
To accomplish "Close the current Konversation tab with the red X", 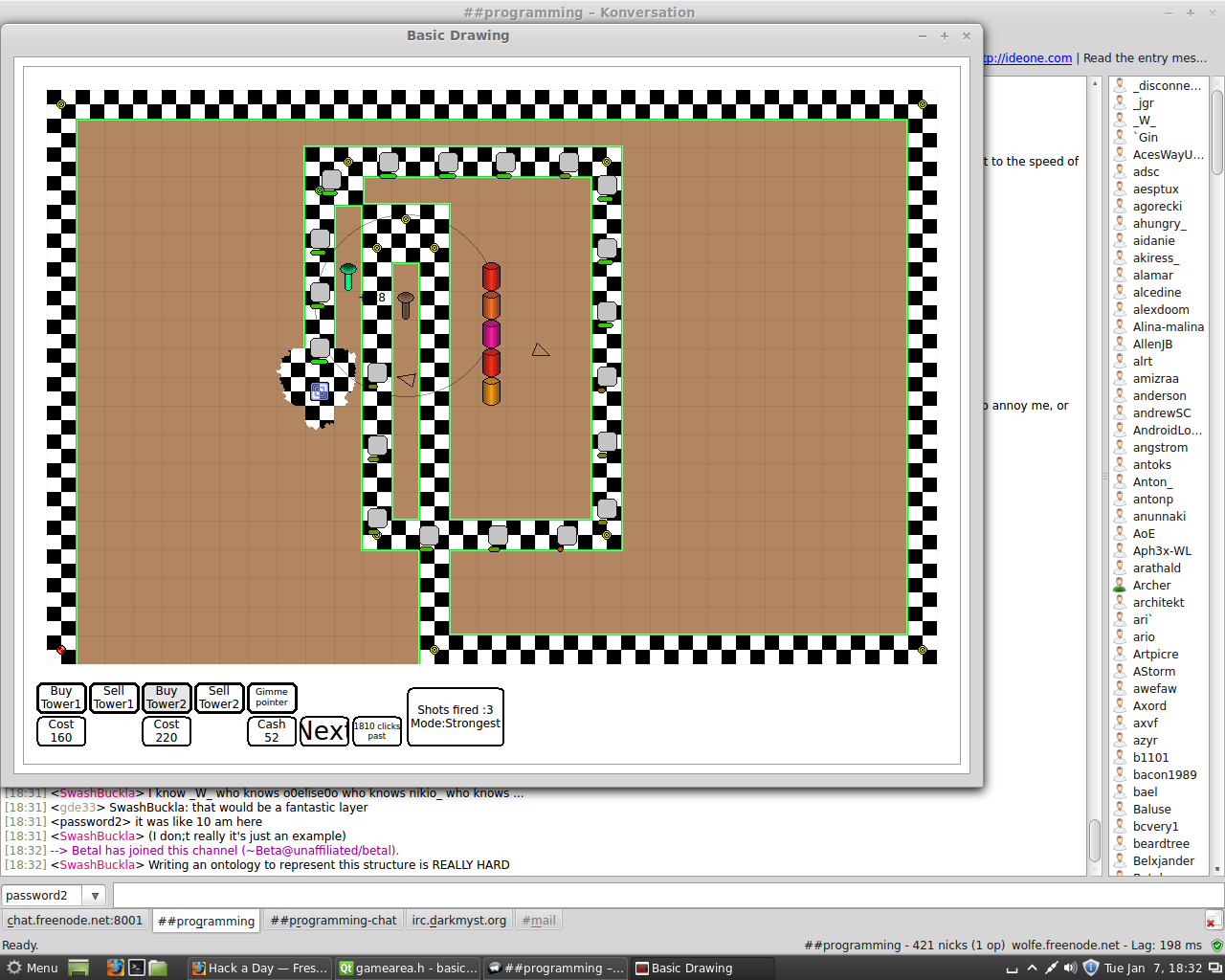I will point(1213,922).
